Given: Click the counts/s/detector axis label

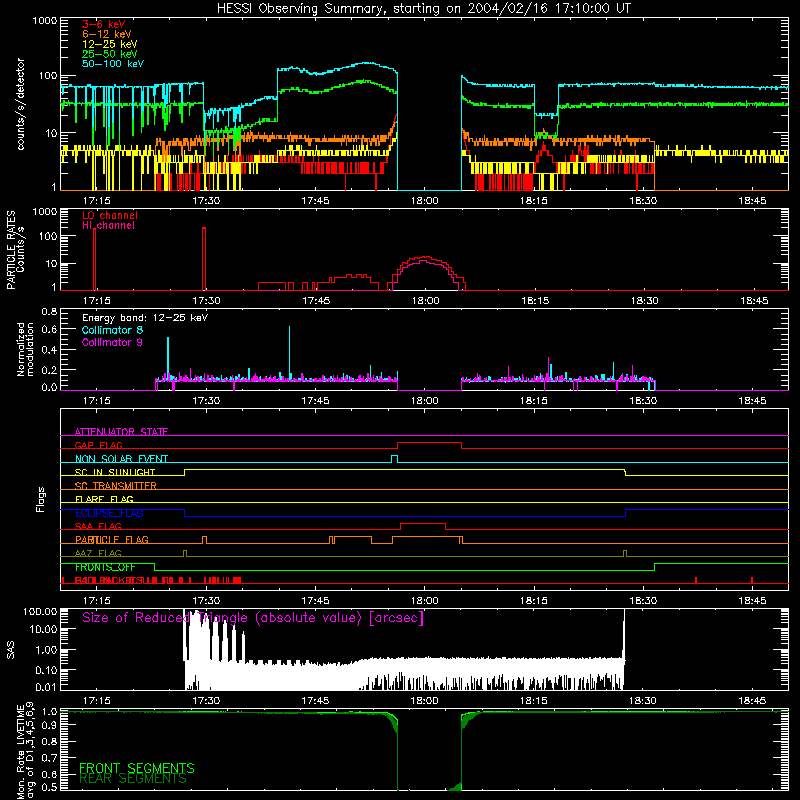Looking at the screenshot, I should [x=21, y=104].
